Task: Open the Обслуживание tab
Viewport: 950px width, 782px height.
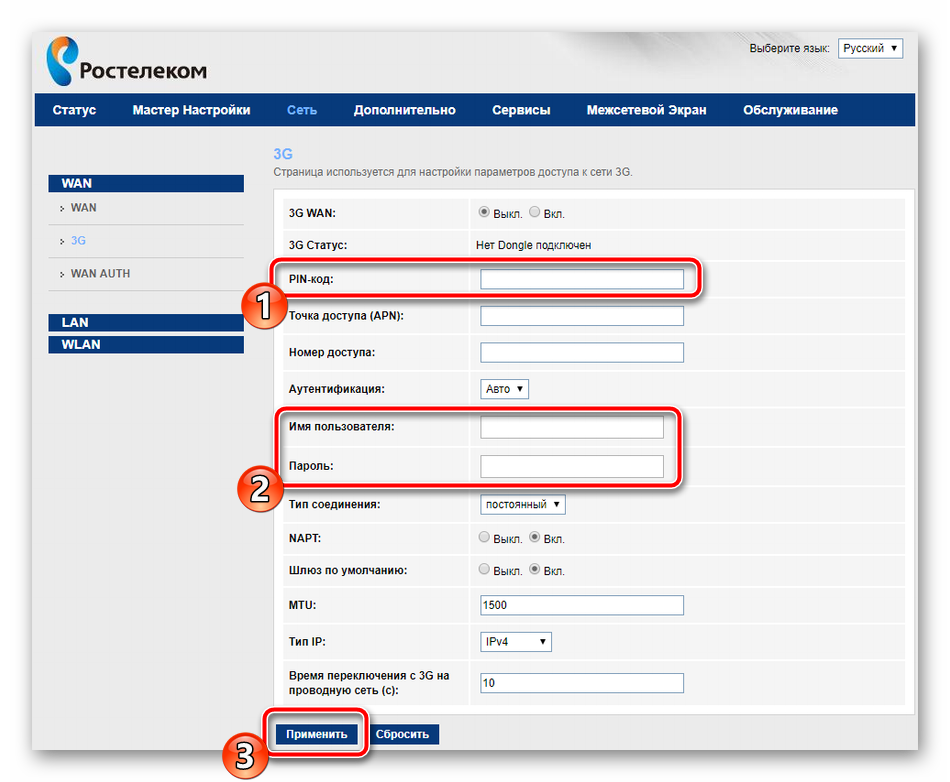Action: 790,110
